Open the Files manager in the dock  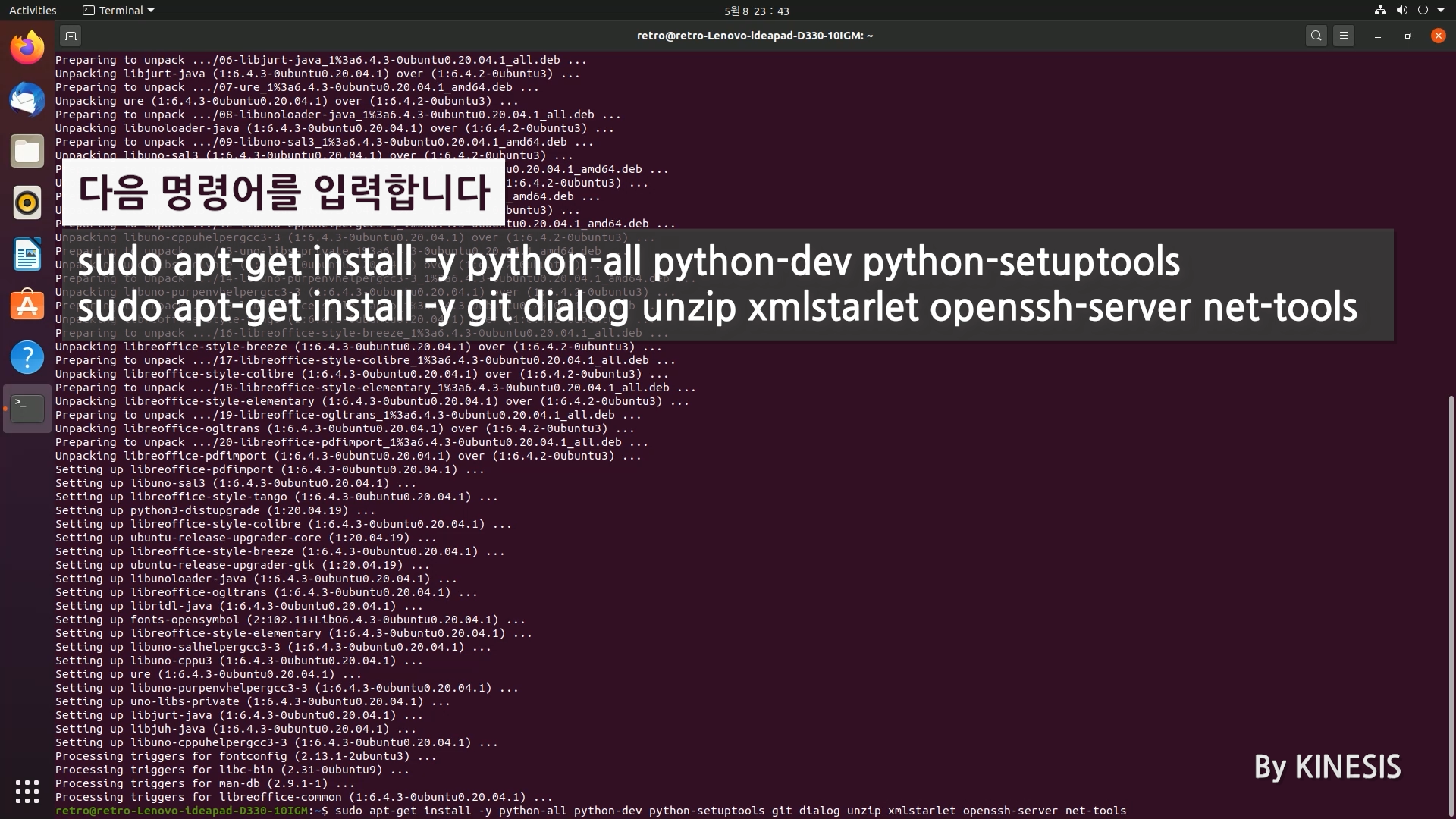point(27,152)
